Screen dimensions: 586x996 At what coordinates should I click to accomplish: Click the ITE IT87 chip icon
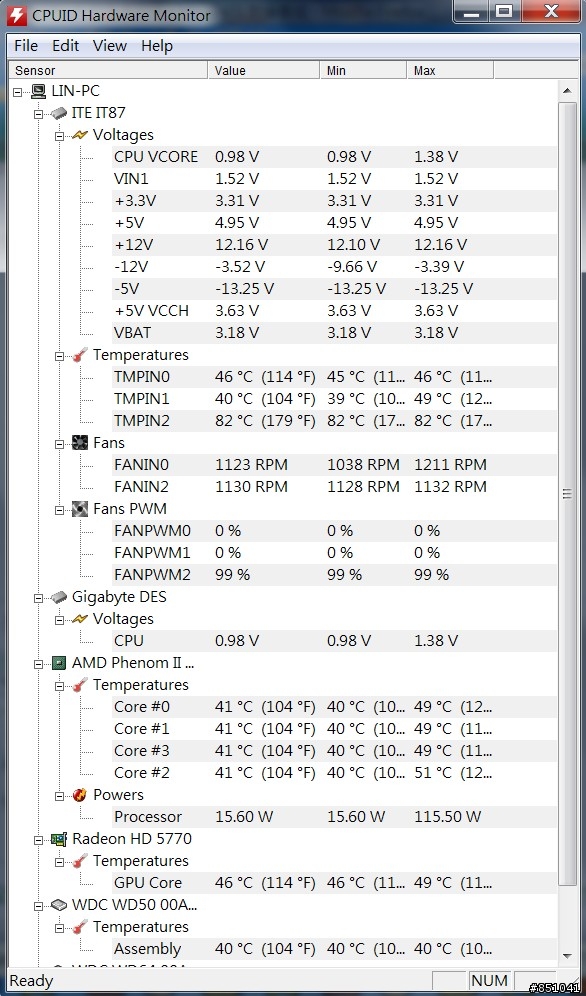click(x=59, y=113)
